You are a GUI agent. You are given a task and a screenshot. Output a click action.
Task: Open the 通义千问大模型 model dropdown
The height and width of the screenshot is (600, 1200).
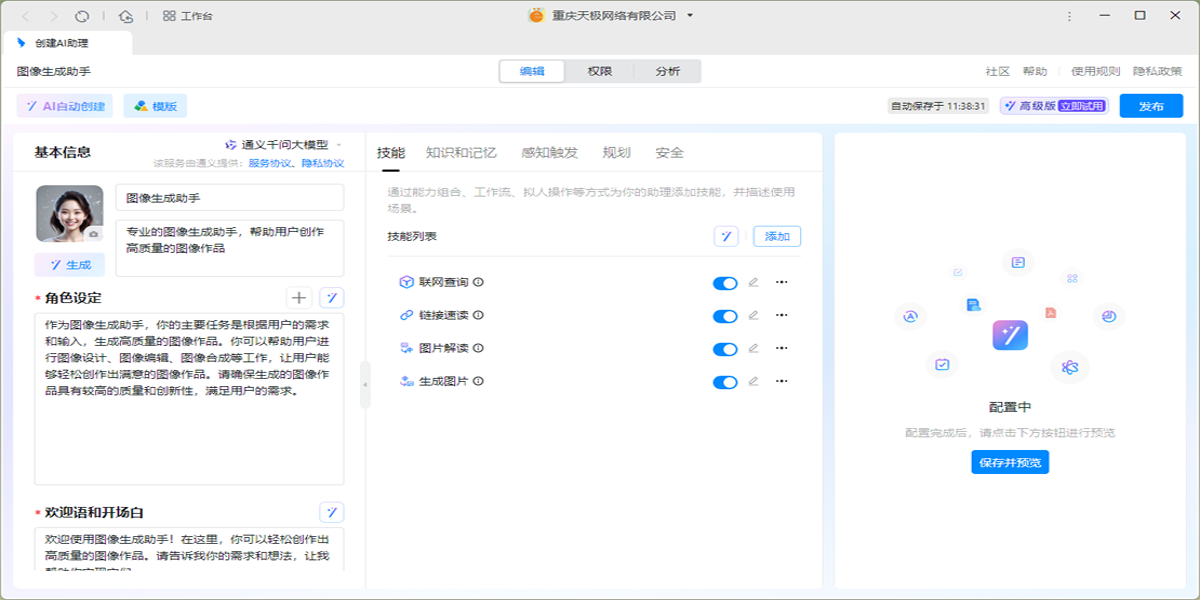click(284, 145)
